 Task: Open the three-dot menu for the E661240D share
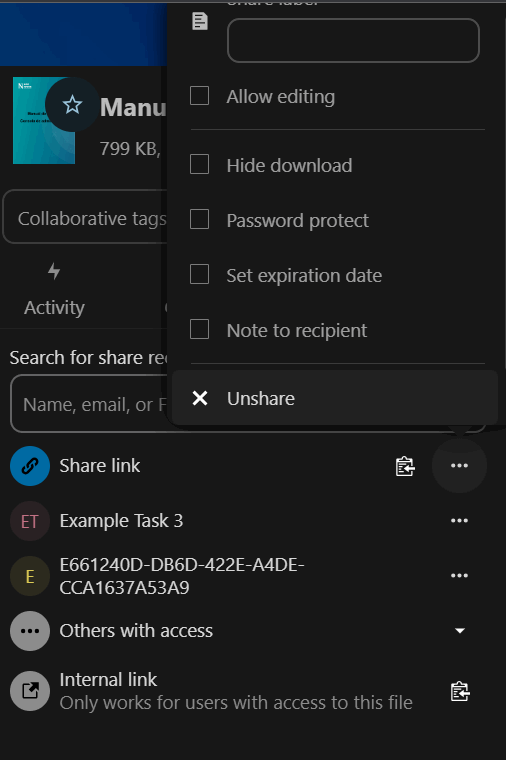tap(459, 575)
